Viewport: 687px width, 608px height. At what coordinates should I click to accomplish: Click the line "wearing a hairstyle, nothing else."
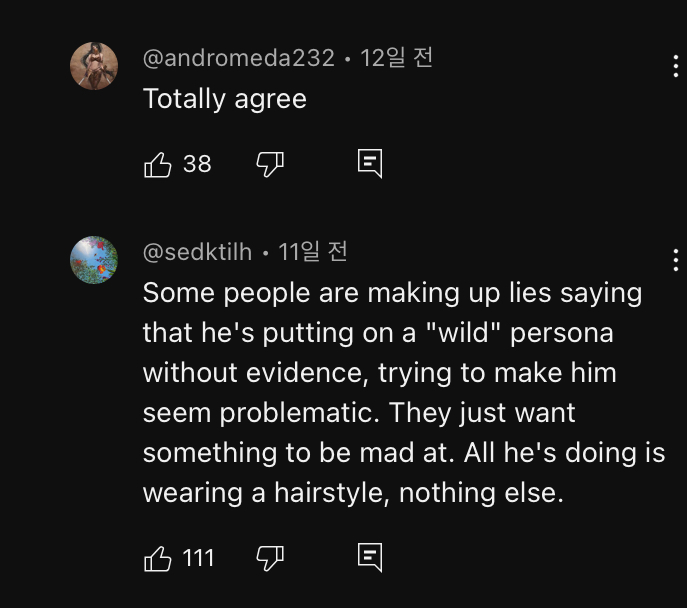pos(353,492)
